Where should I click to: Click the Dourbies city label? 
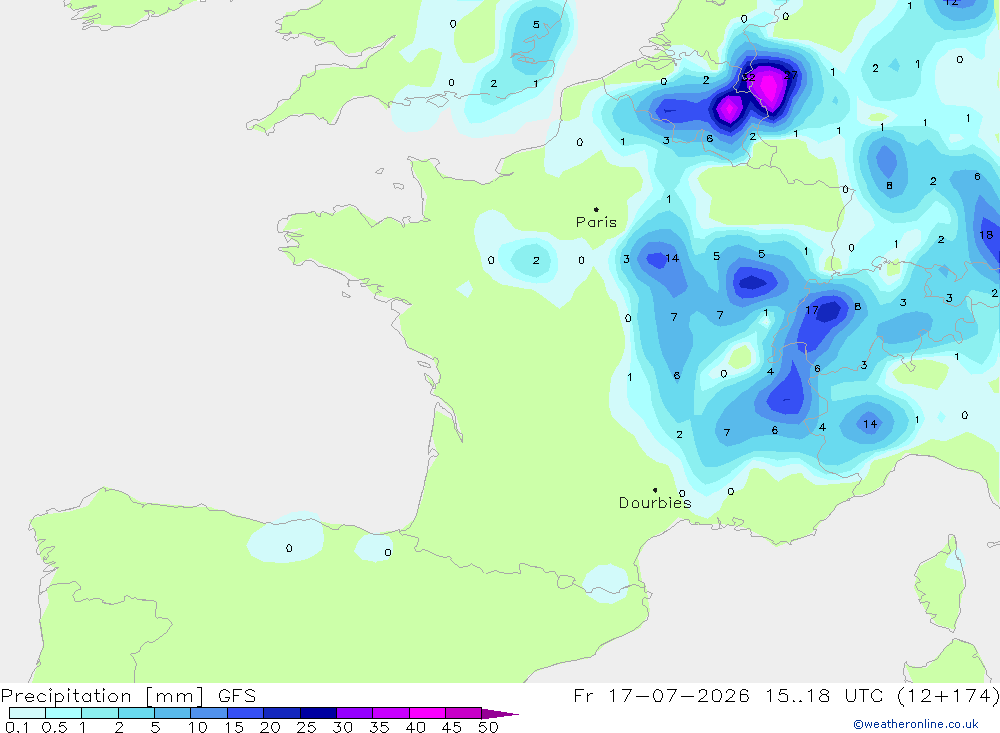tap(655, 503)
